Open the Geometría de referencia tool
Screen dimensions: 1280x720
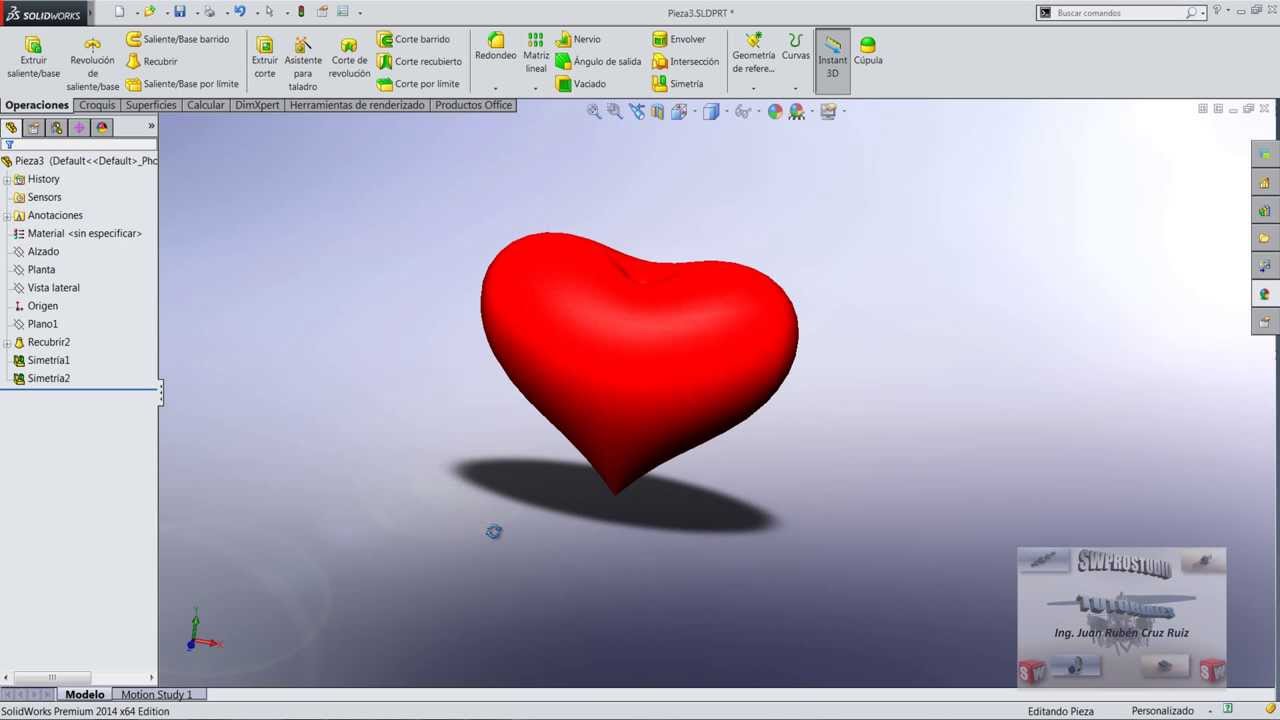tap(753, 53)
